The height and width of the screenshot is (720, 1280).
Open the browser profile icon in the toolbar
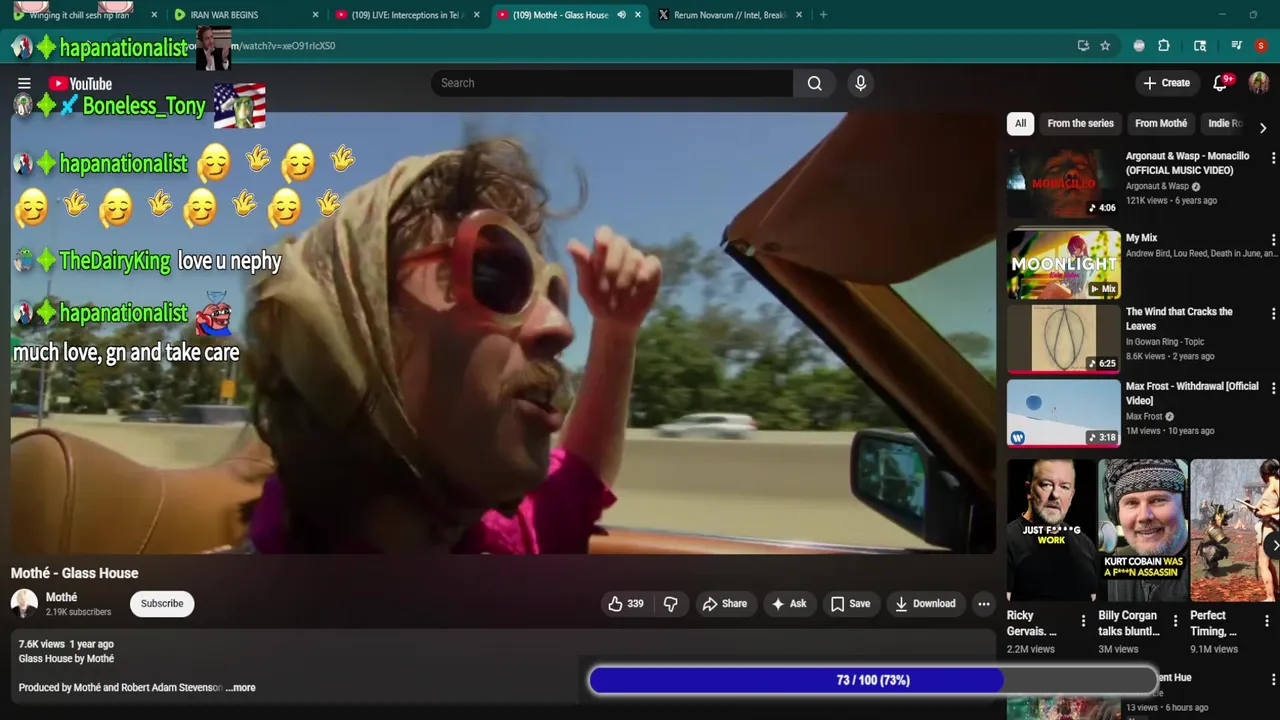[x=1261, y=46]
